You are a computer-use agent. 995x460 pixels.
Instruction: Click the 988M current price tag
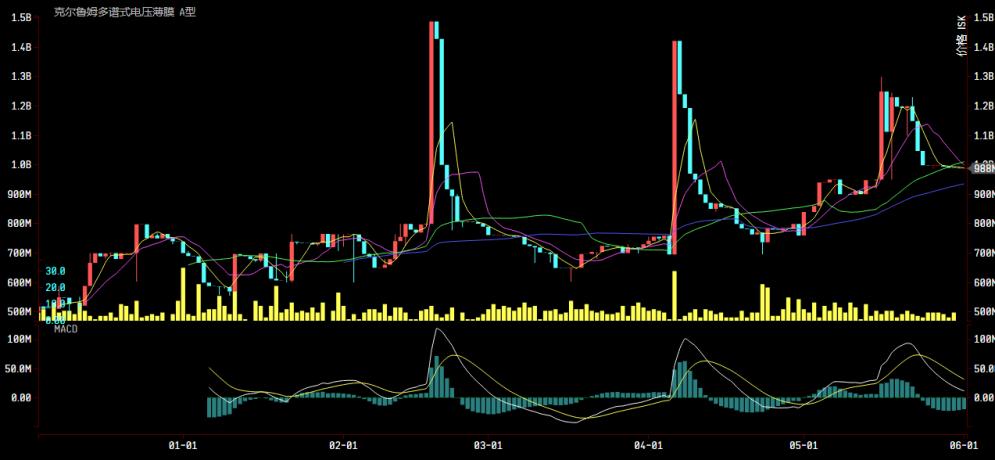982,168
